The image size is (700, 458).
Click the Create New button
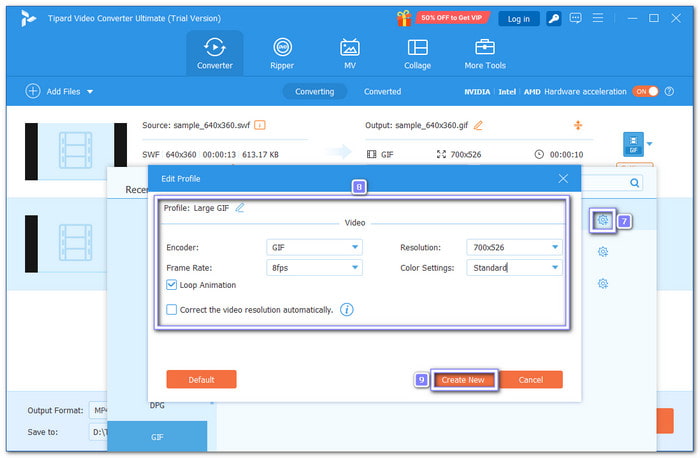463,380
